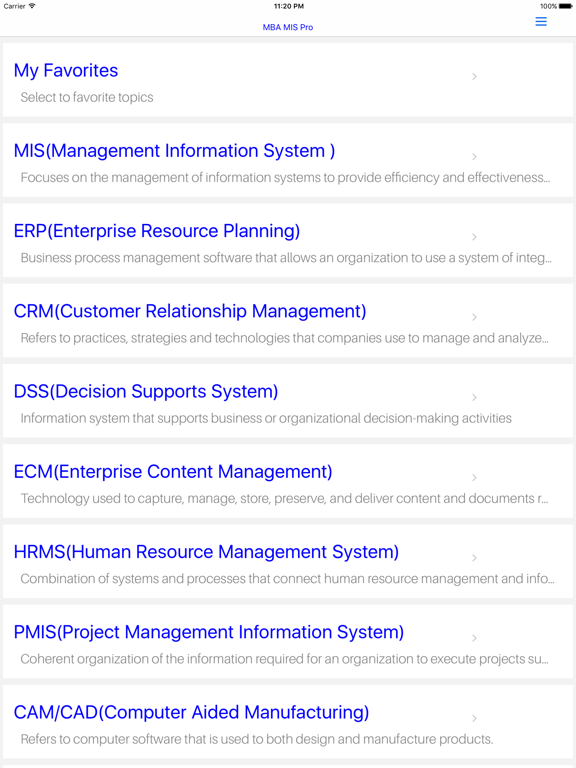Viewport: 576px width, 768px height.
Task: Click the MBA MIS Pro title
Action: [288, 27]
